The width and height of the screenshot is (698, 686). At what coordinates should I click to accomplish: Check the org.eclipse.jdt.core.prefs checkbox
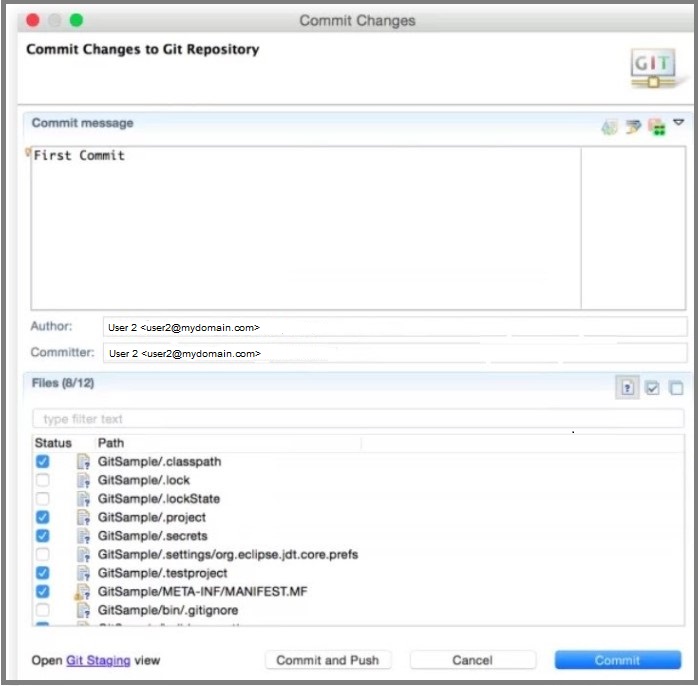click(43, 554)
